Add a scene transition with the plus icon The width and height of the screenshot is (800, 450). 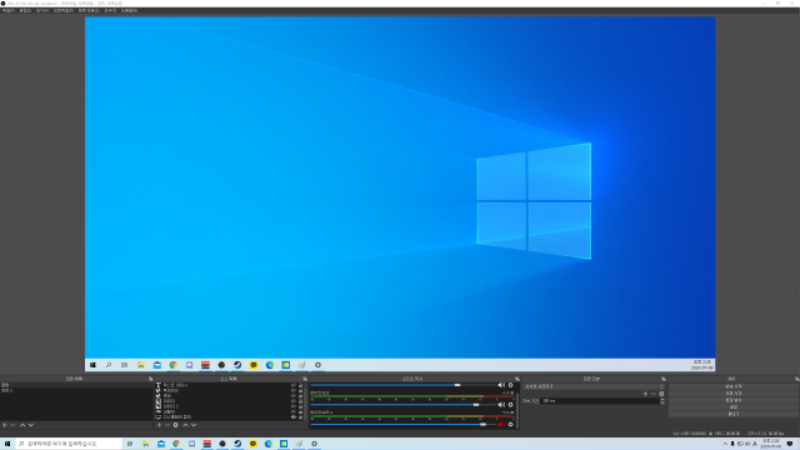(x=645, y=394)
